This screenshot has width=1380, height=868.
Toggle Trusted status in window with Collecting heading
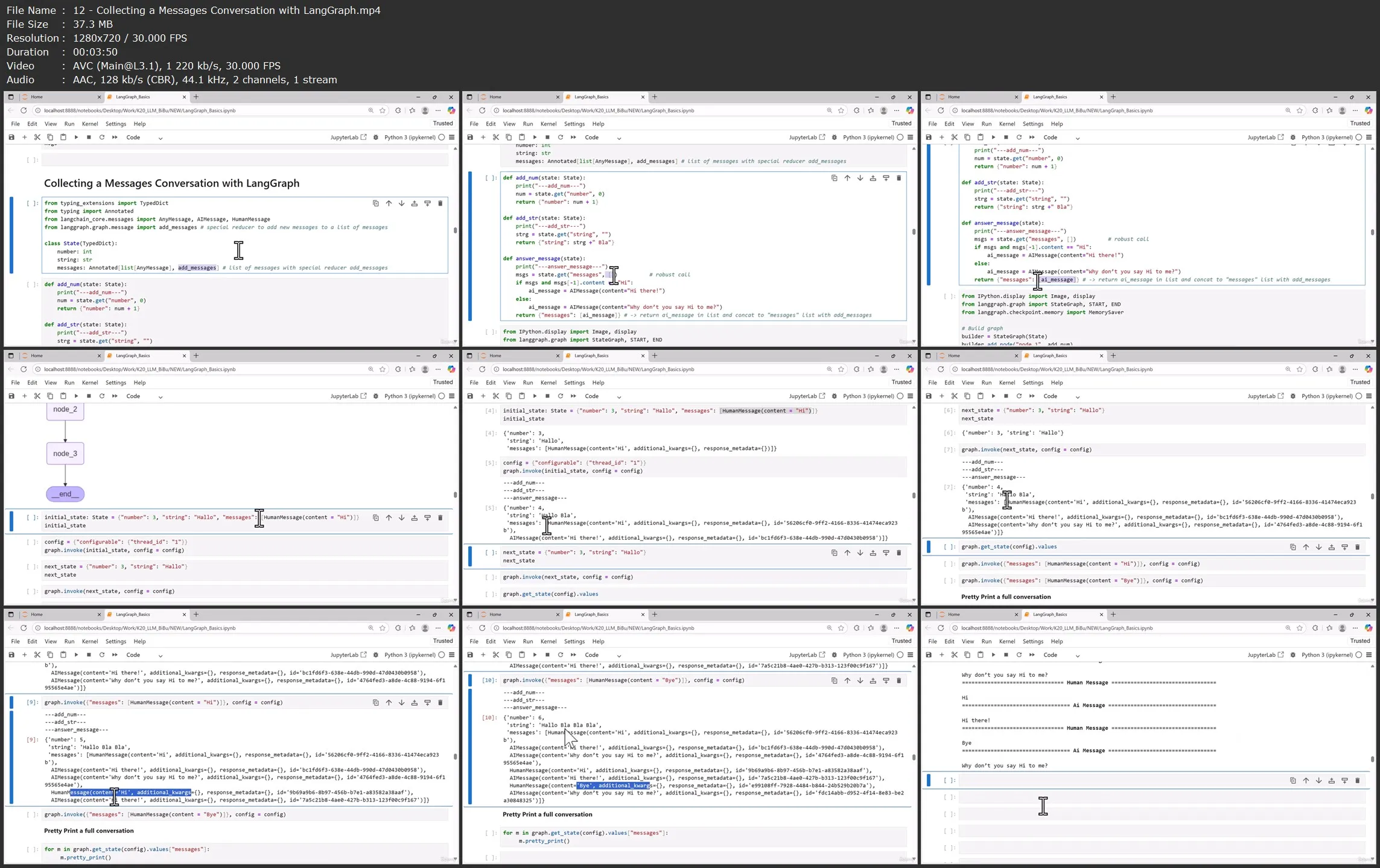(442, 124)
